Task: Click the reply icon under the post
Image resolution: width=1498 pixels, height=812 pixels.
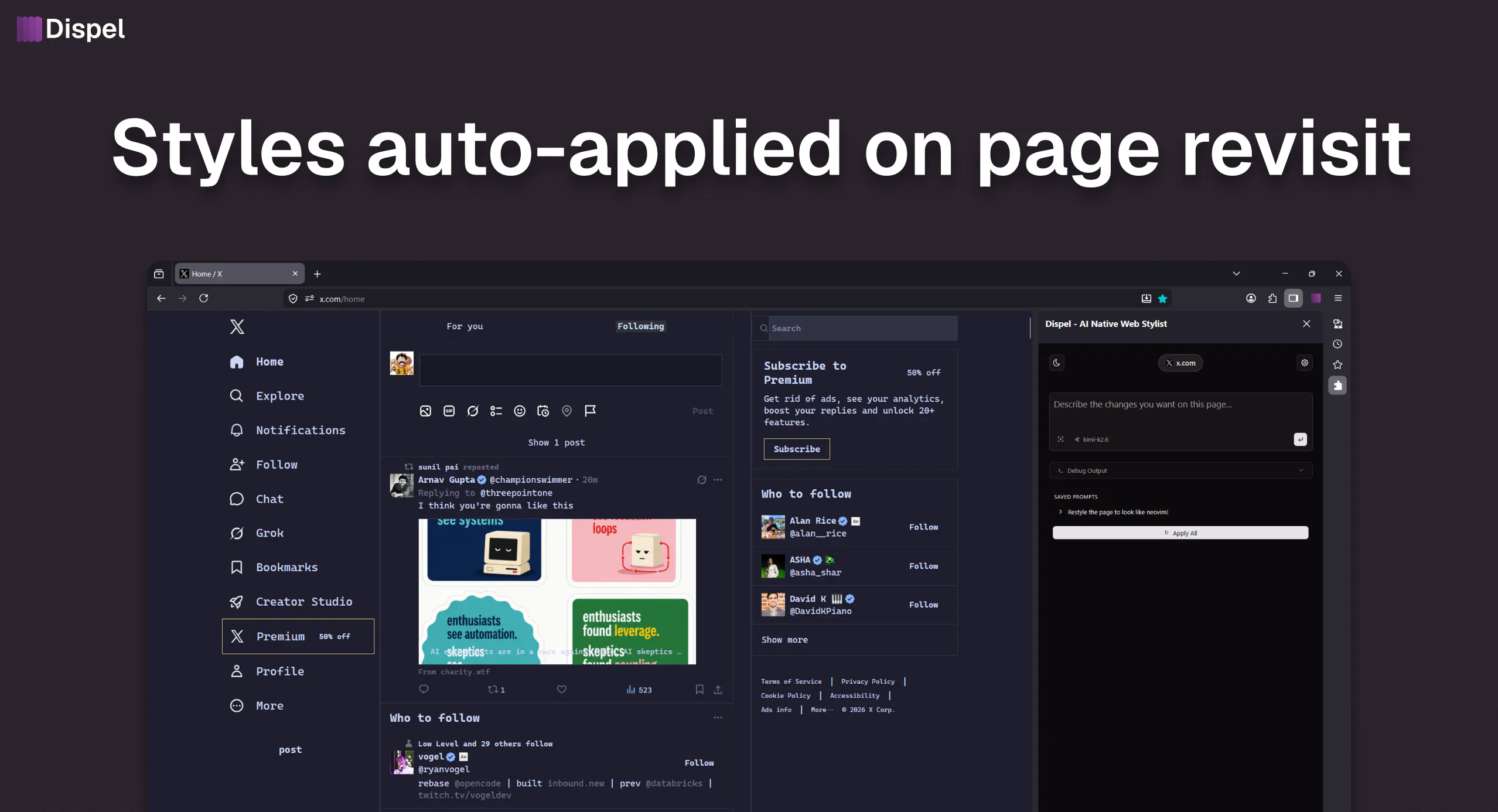Action: [x=424, y=690]
